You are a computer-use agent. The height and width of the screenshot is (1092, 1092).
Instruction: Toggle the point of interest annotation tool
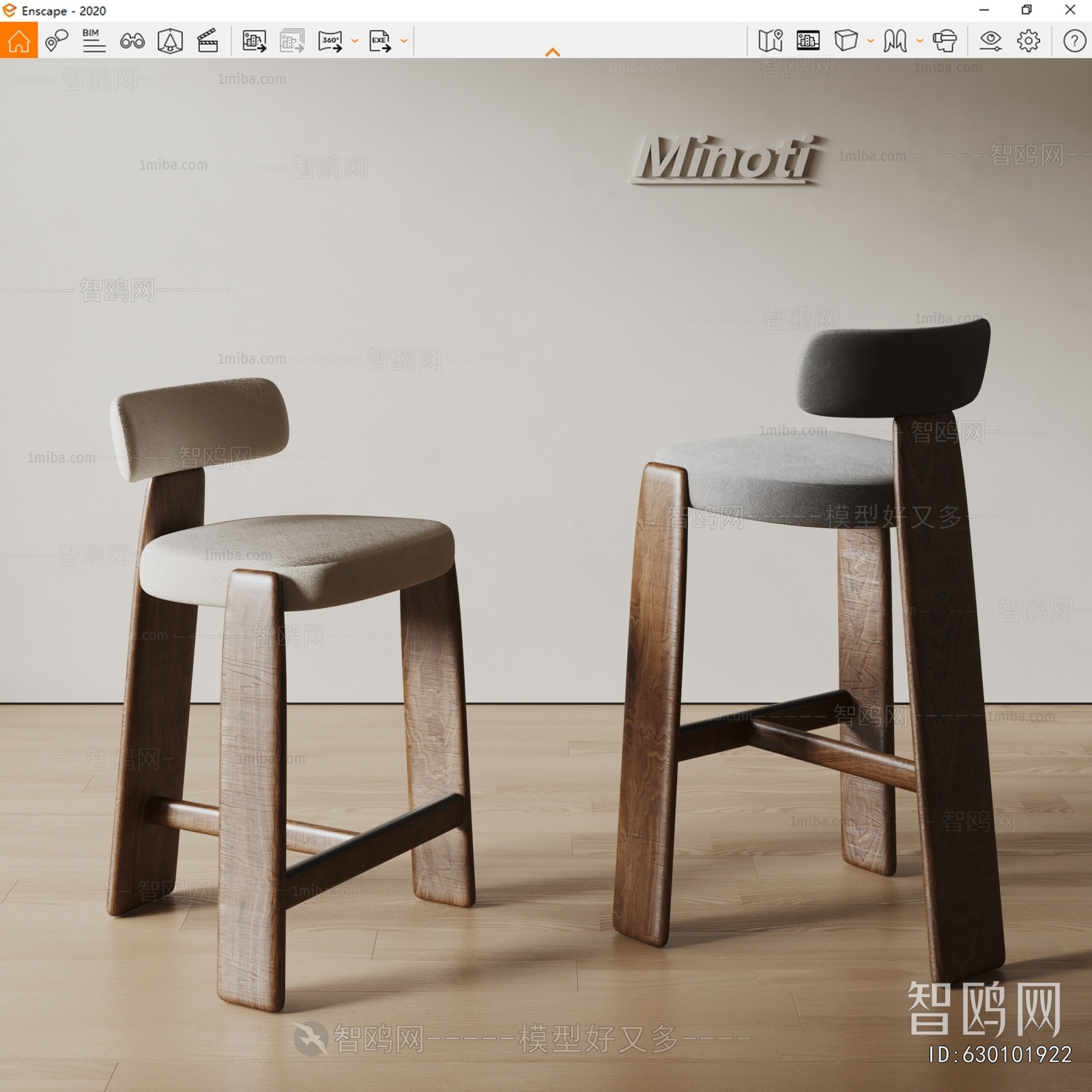click(x=58, y=42)
